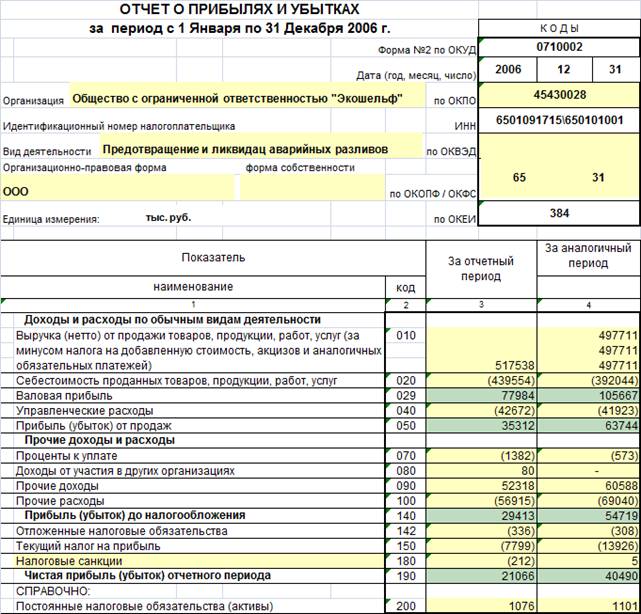Select pre-tax profit value 29413
This screenshot has height=614, width=641.
(x=481, y=516)
